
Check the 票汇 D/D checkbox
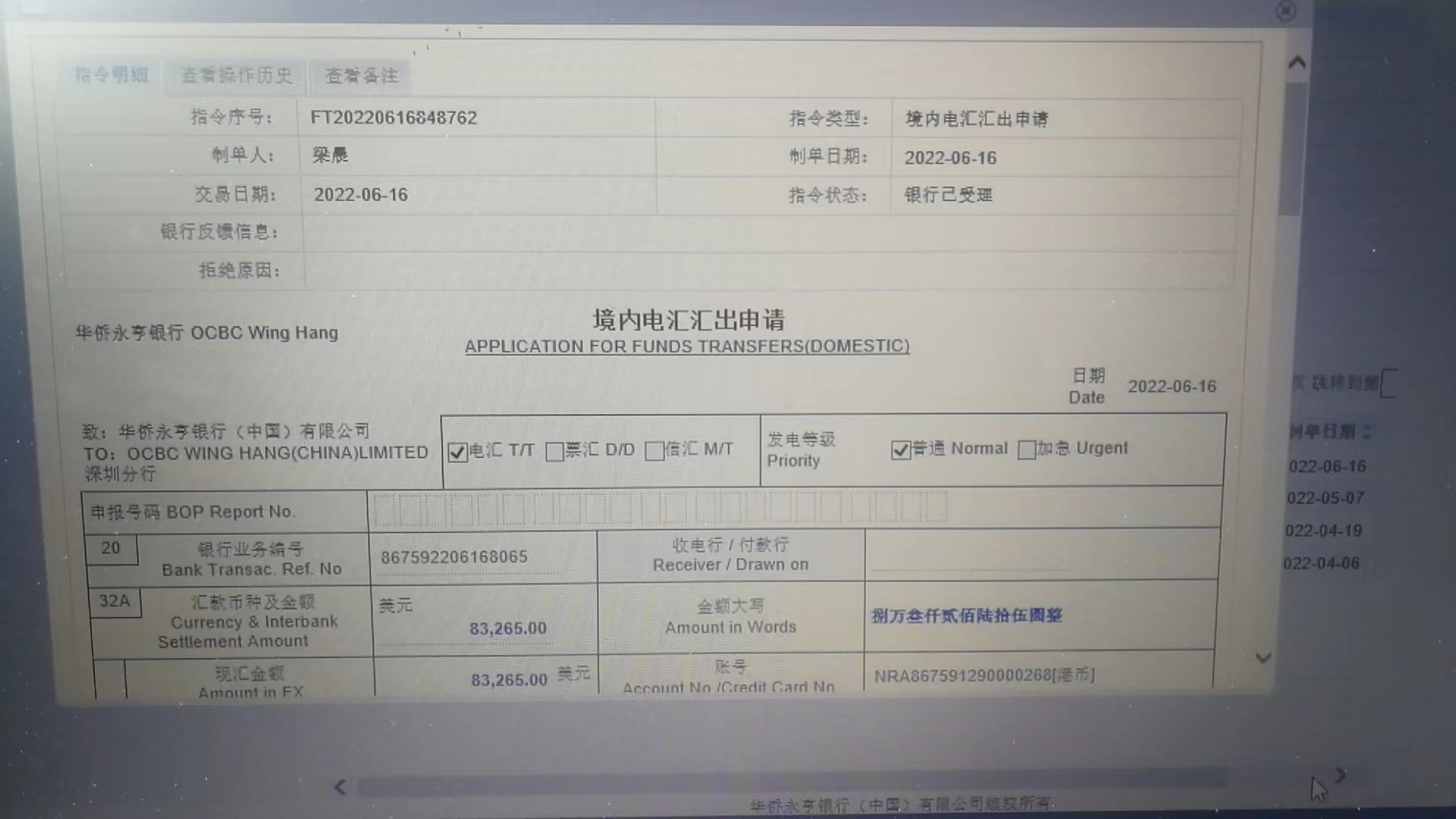pos(554,452)
